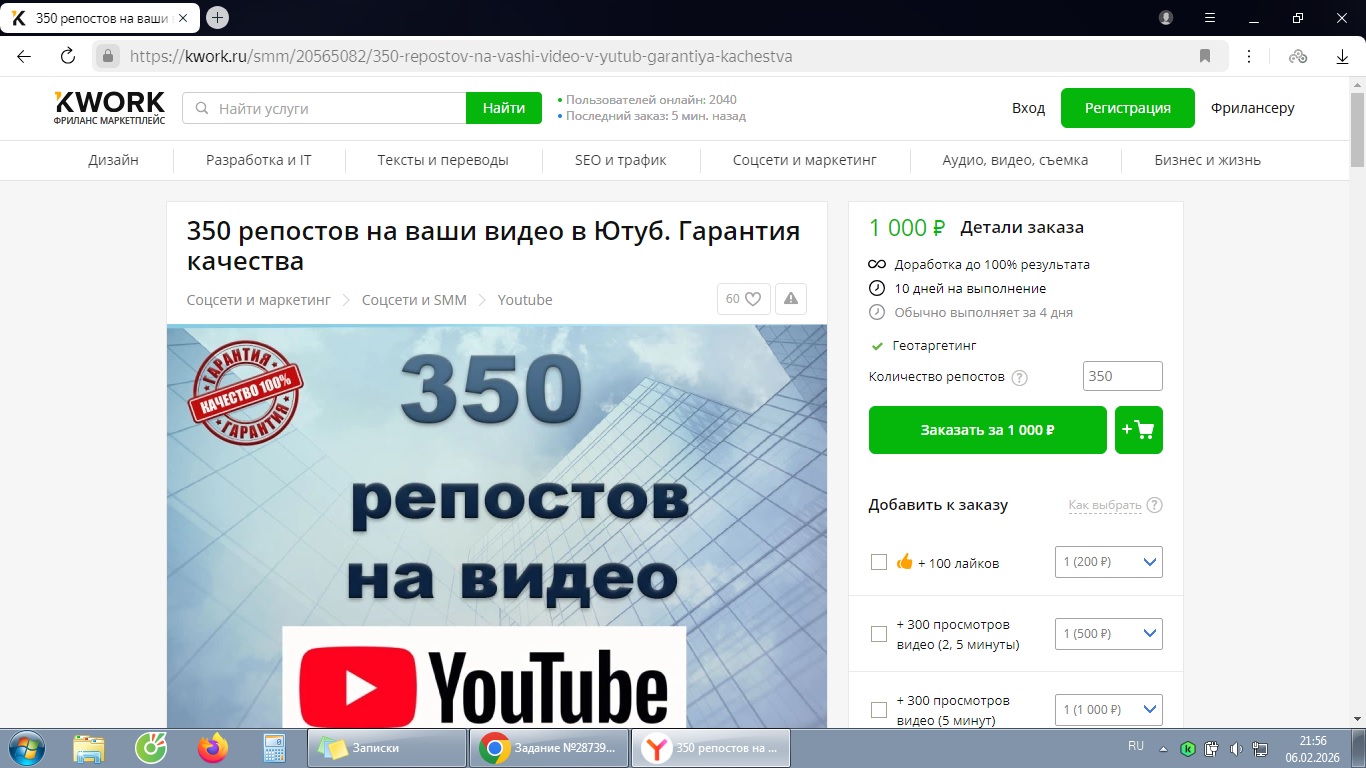Open Записки window from taskbar
Image resolution: width=1366 pixels, height=768 pixels.
(x=388, y=748)
